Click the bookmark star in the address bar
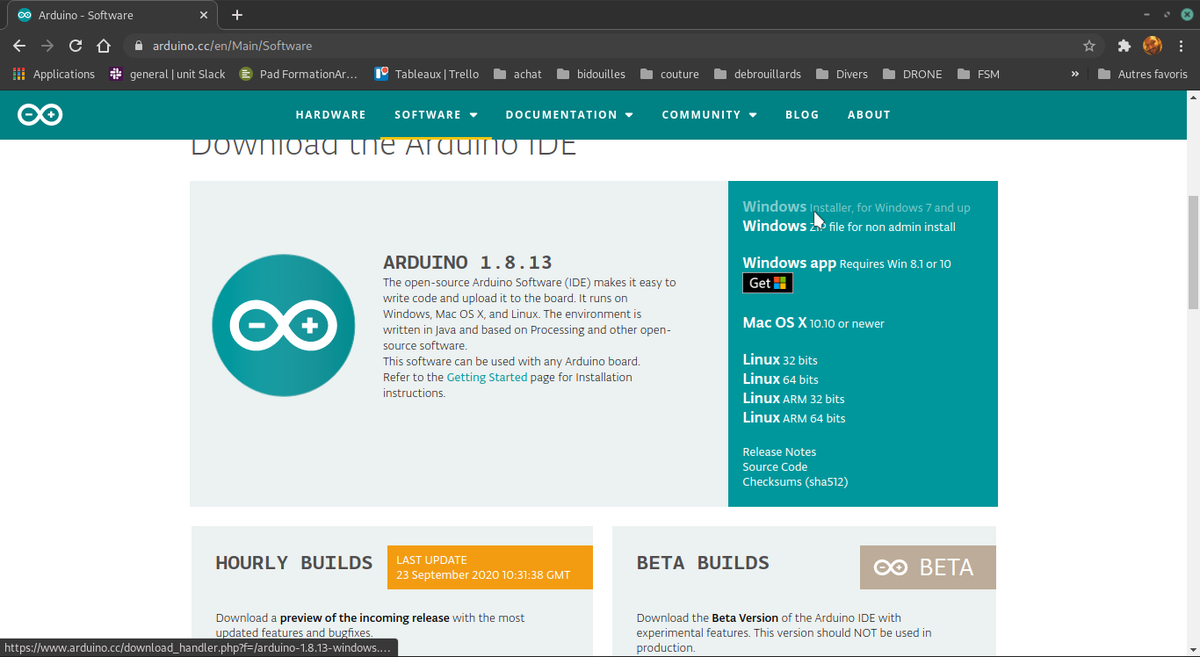This screenshot has width=1200, height=657. coord(1088,45)
